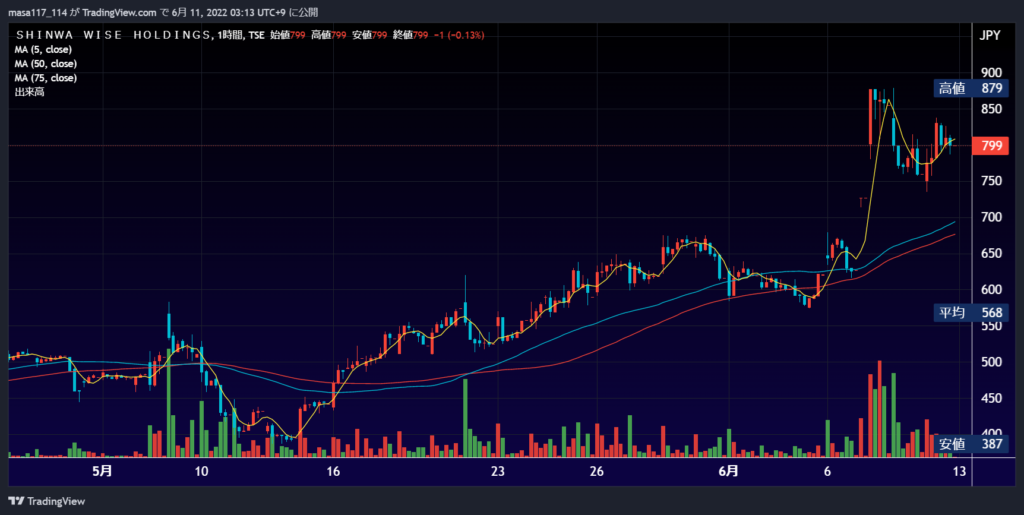Click the 安値799 value in the header

click(x=370, y=35)
